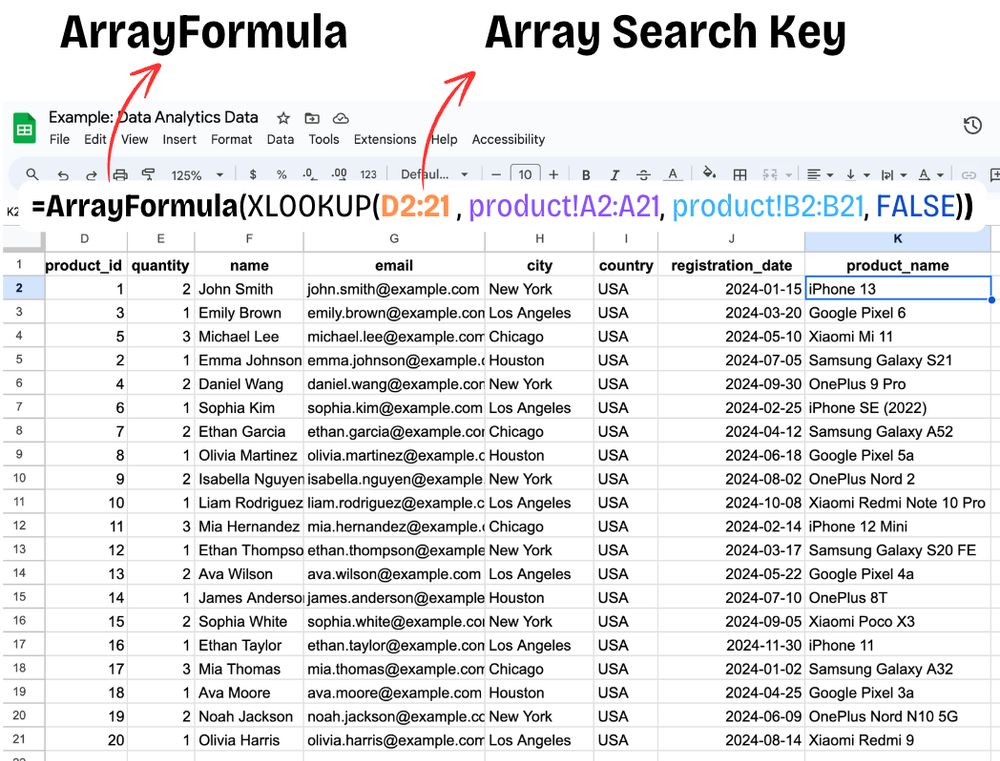This screenshot has width=1000, height=761.
Task: Toggle italic formatting
Action: click(x=612, y=173)
